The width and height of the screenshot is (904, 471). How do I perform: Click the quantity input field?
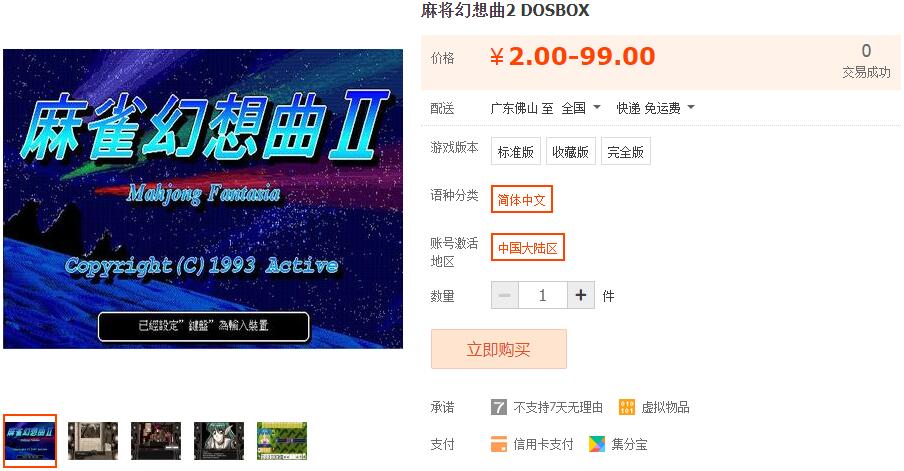tap(543, 296)
